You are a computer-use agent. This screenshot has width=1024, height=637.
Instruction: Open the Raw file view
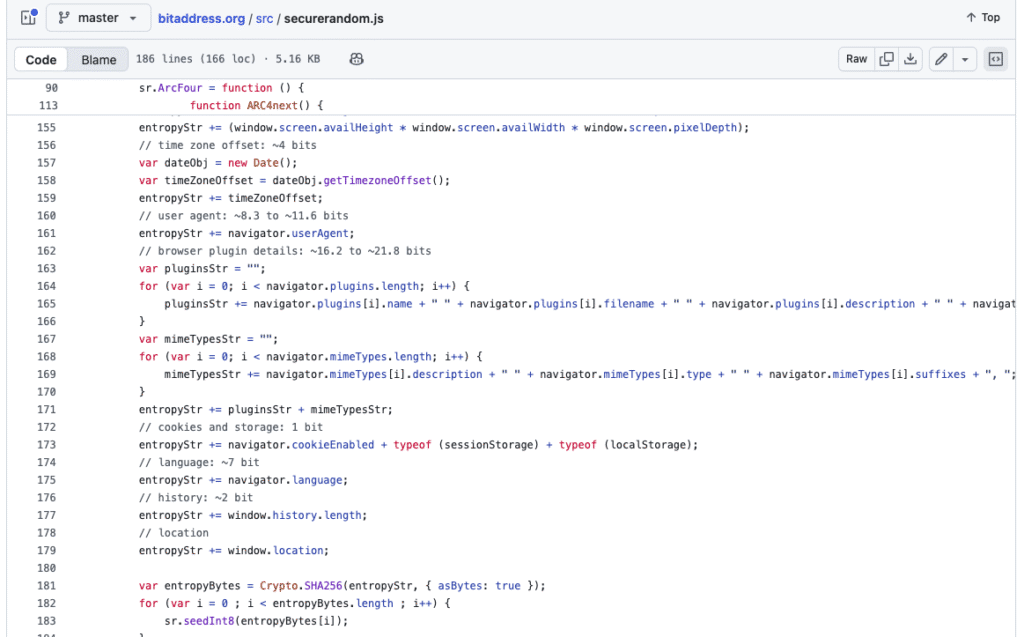[x=856, y=59]
